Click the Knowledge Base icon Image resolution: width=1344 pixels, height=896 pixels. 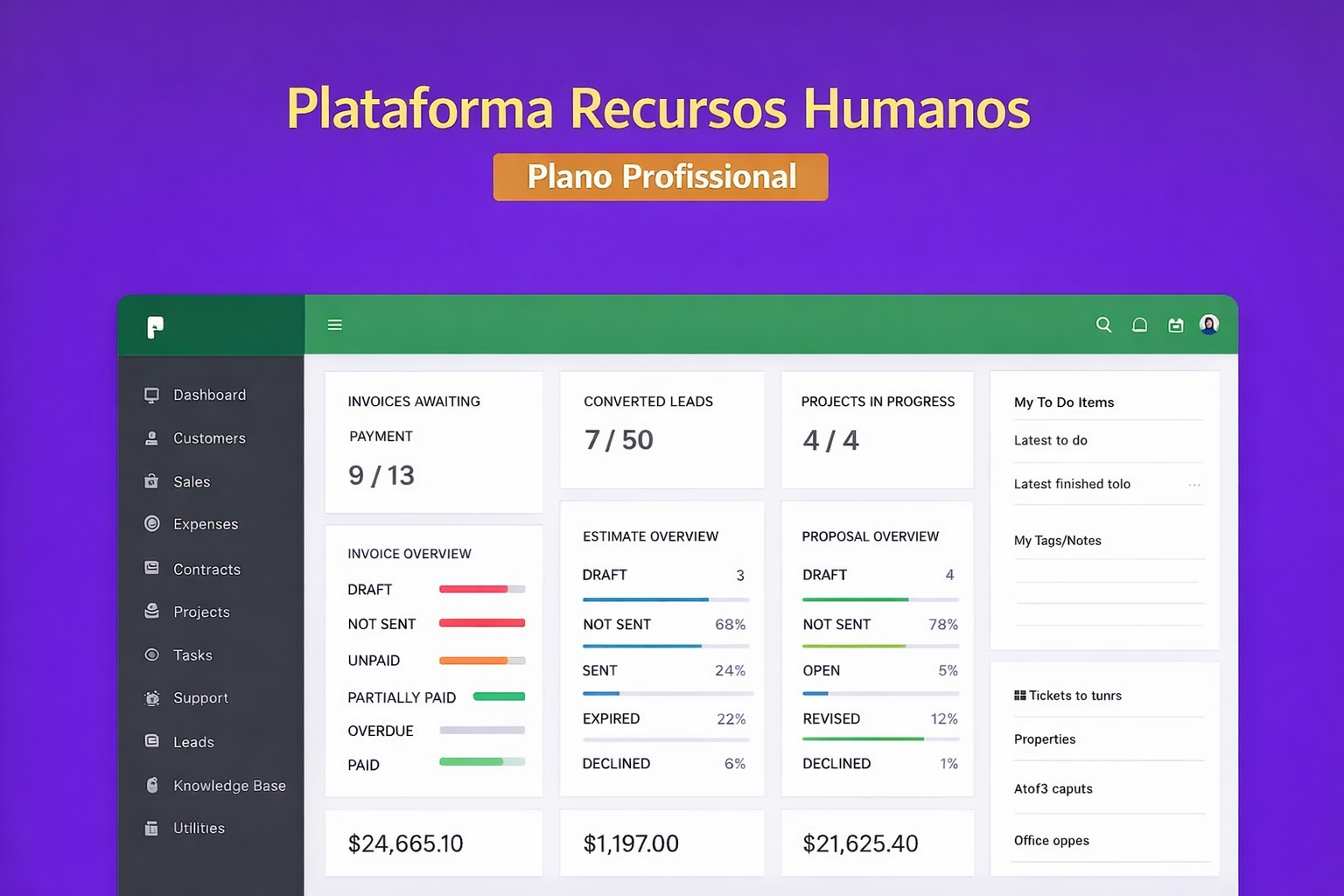150,785
